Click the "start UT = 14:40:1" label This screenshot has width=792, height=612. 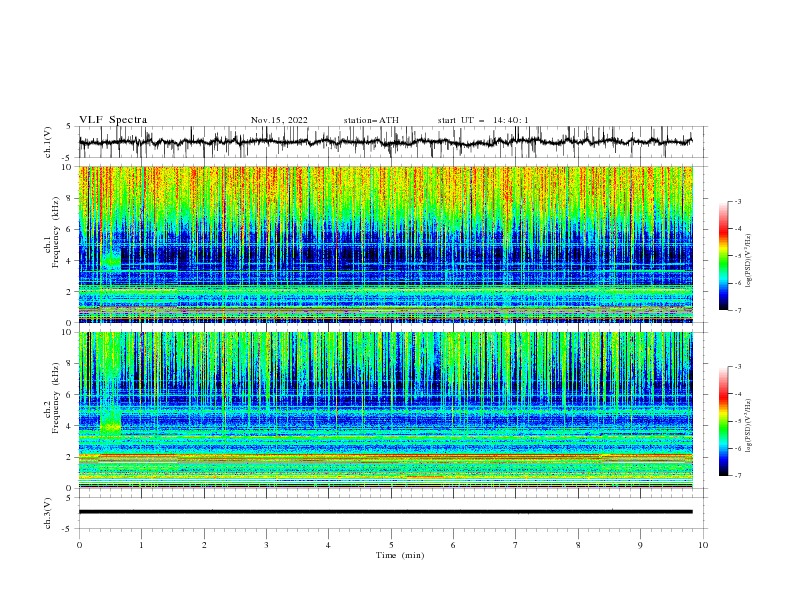click(482, 120)
